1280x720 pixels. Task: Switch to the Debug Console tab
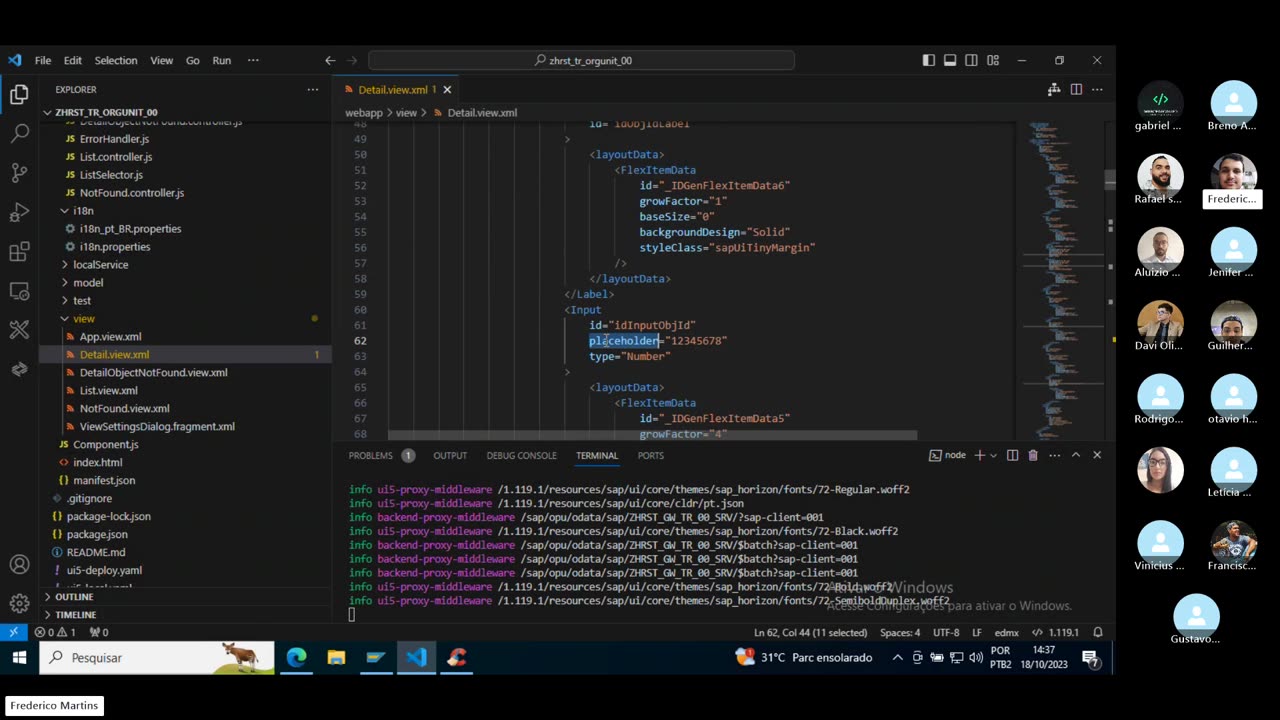(521, 455)
